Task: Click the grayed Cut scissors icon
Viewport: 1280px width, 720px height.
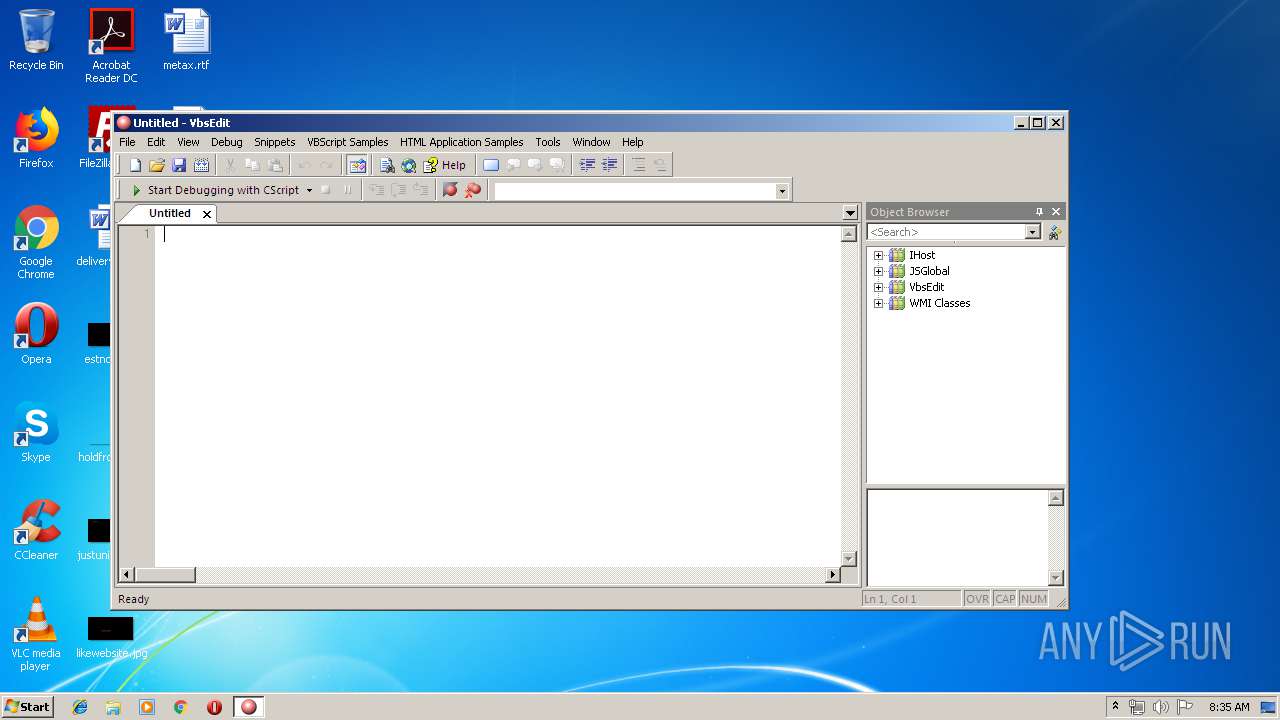Action: [x=230, y=165]
